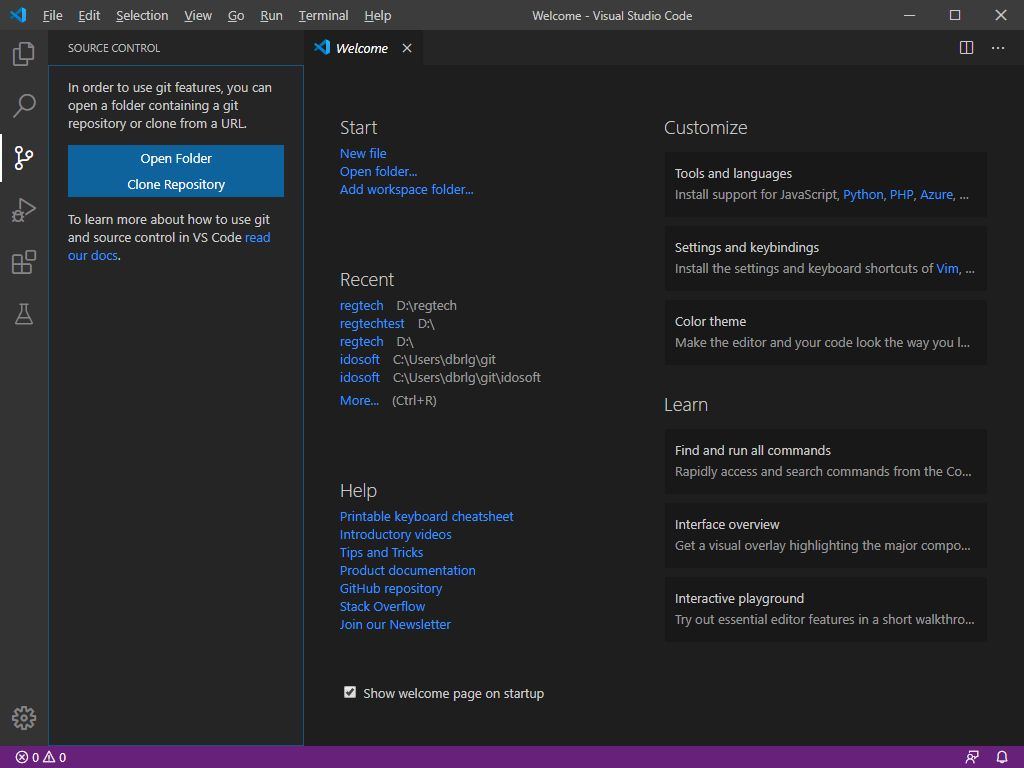Open the Interactive playground card
The image size is (1024, 768).
825,609
